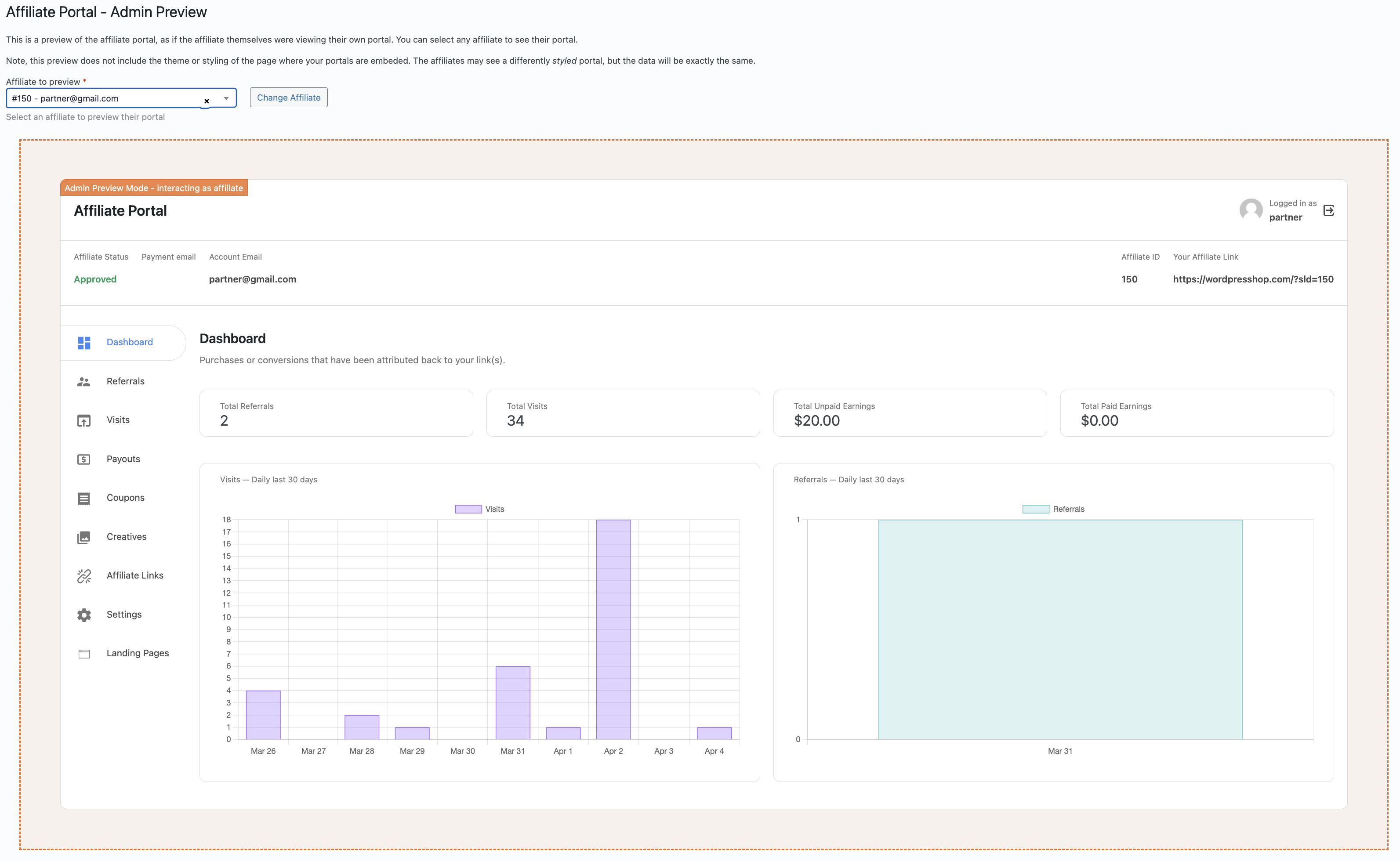Image resolution: width=1400 pixels, height=861 pixels.
Task: Click the Total Unpaid Earnings card
Action: tap(909, 413)
